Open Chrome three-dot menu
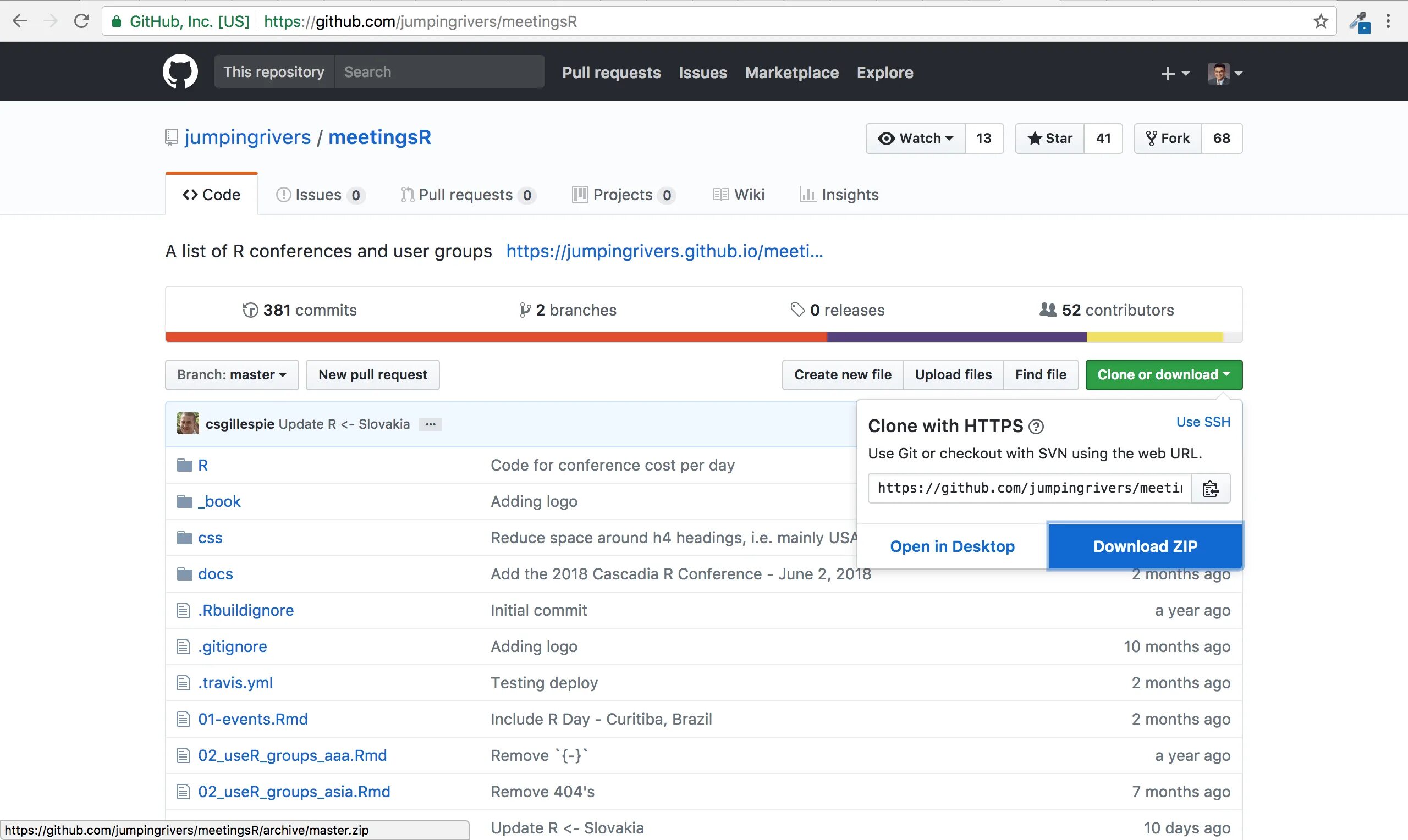Screen dimensions: 1408x840 tap(1388, 21)
